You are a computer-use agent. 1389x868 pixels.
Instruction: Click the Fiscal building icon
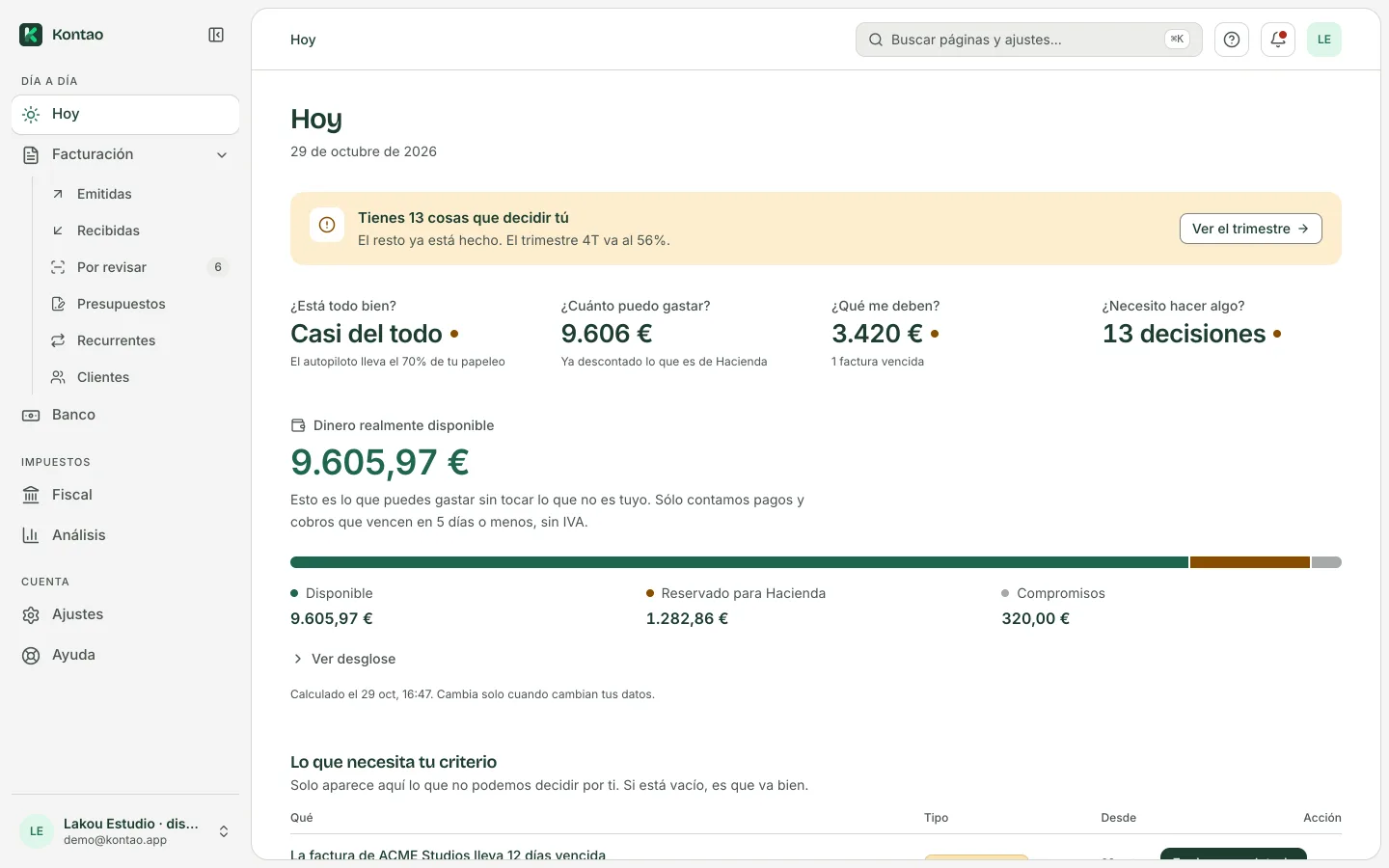(31, 495)
